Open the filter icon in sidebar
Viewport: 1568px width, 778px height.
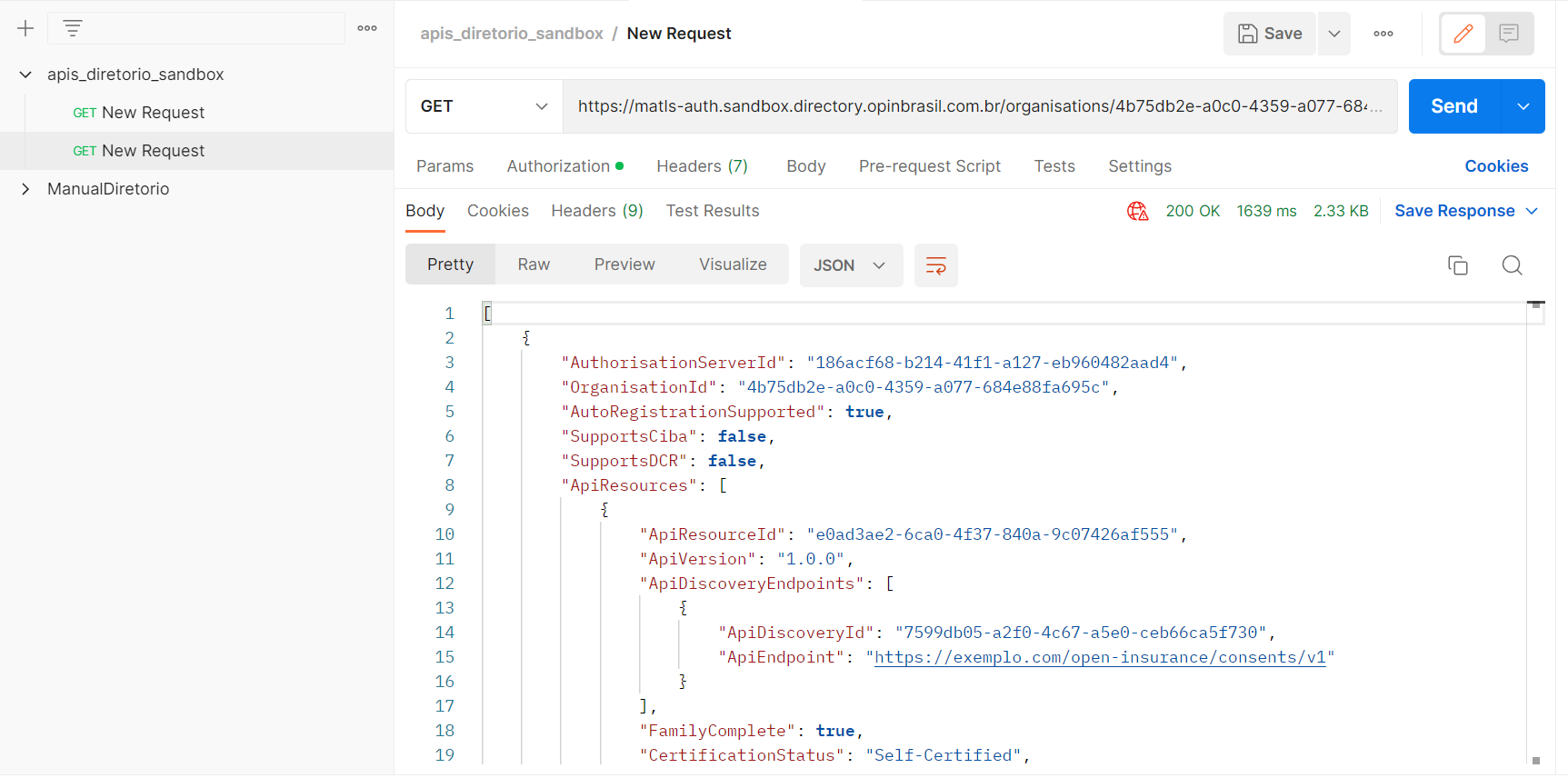point(73,28)
